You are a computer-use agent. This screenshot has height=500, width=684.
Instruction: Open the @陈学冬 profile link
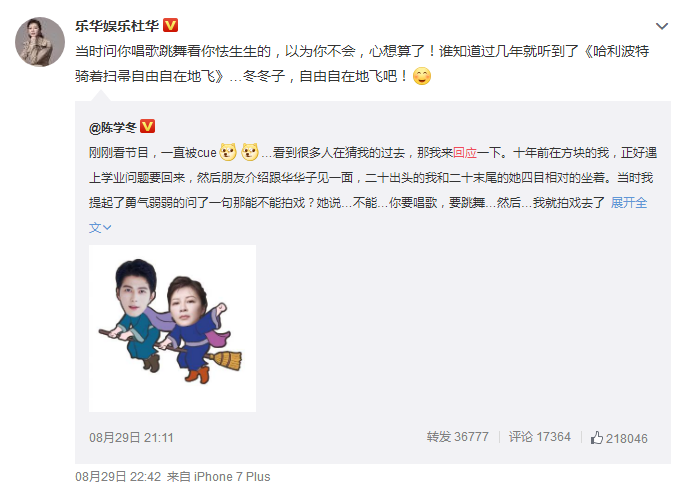point(113,127)
